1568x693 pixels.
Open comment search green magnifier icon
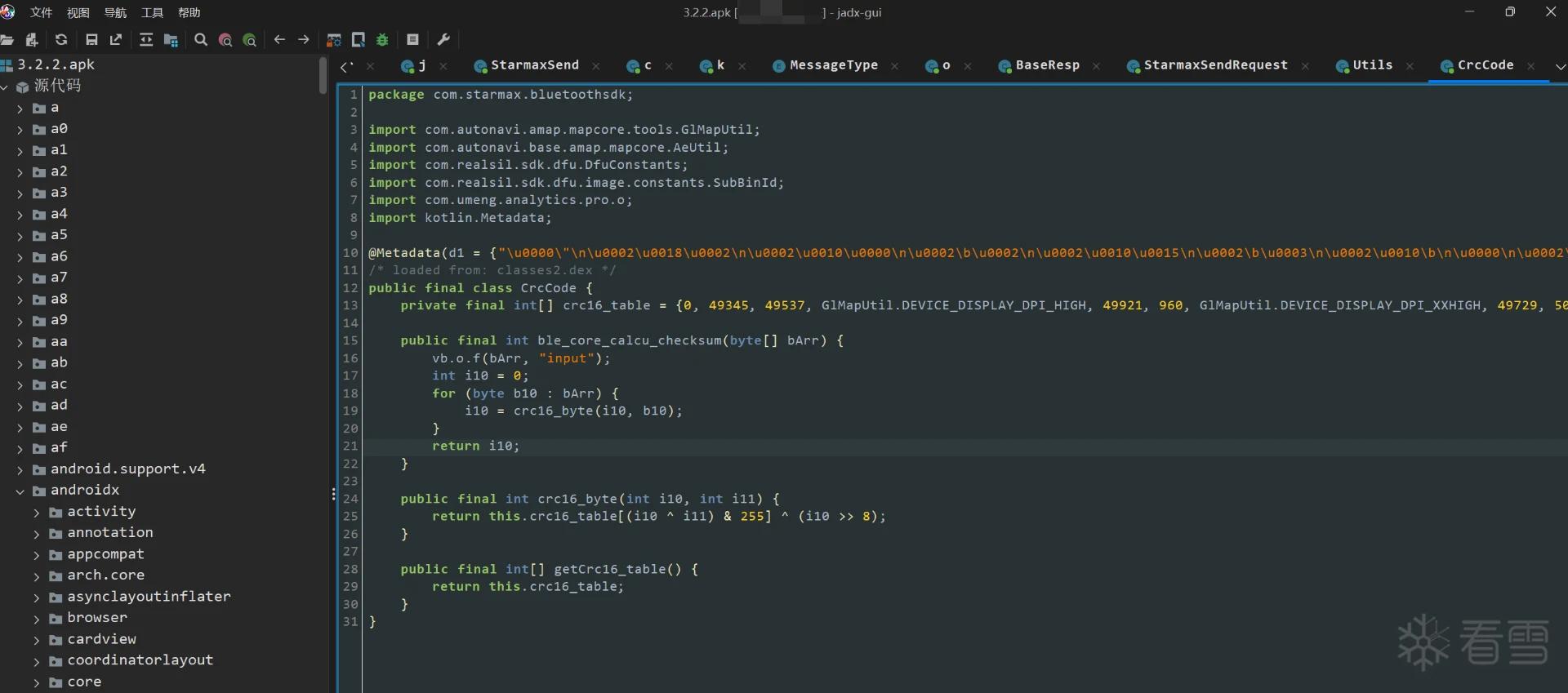point(250,40)
